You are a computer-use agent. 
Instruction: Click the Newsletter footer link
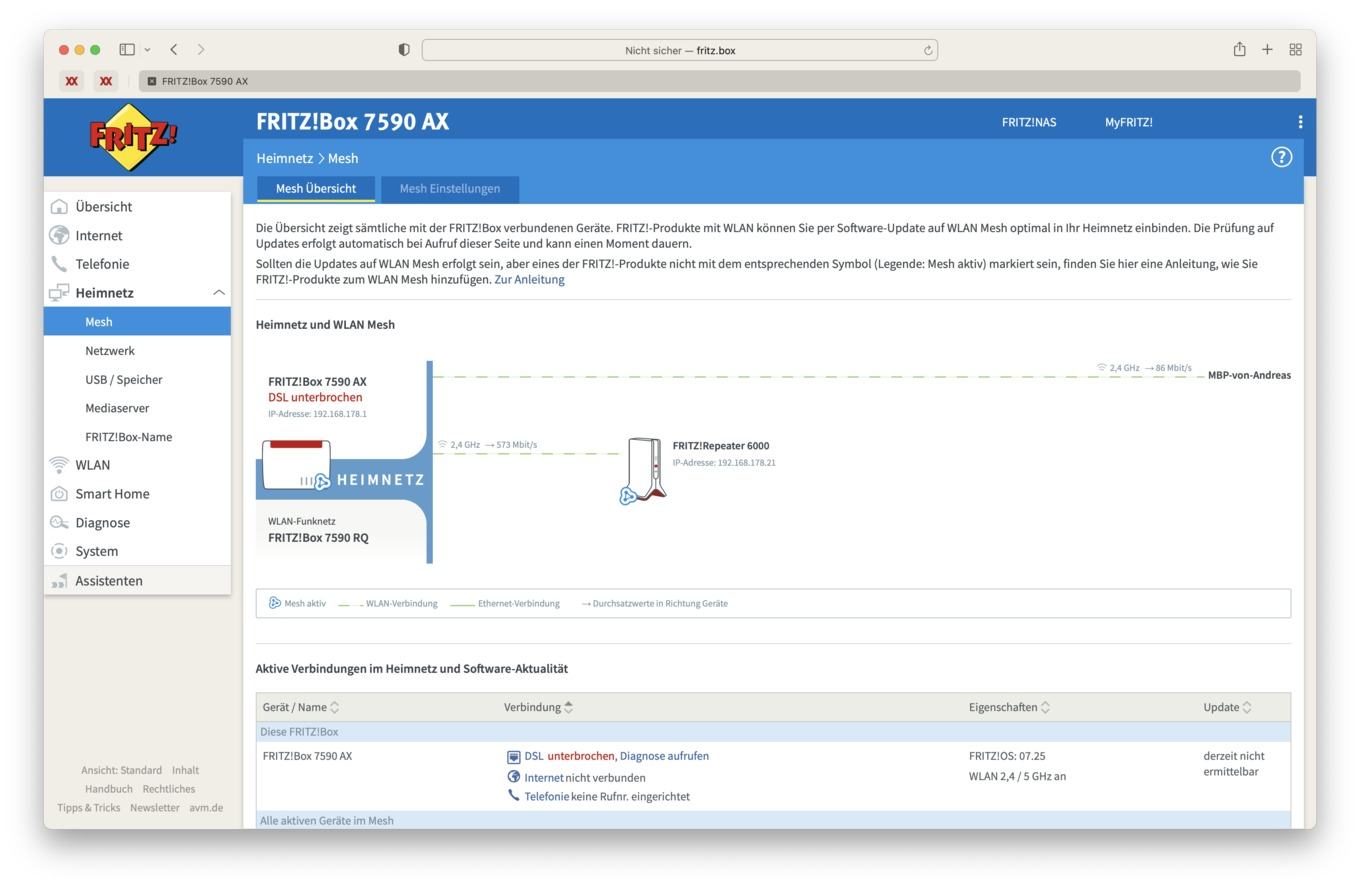[x=154, y=808]
